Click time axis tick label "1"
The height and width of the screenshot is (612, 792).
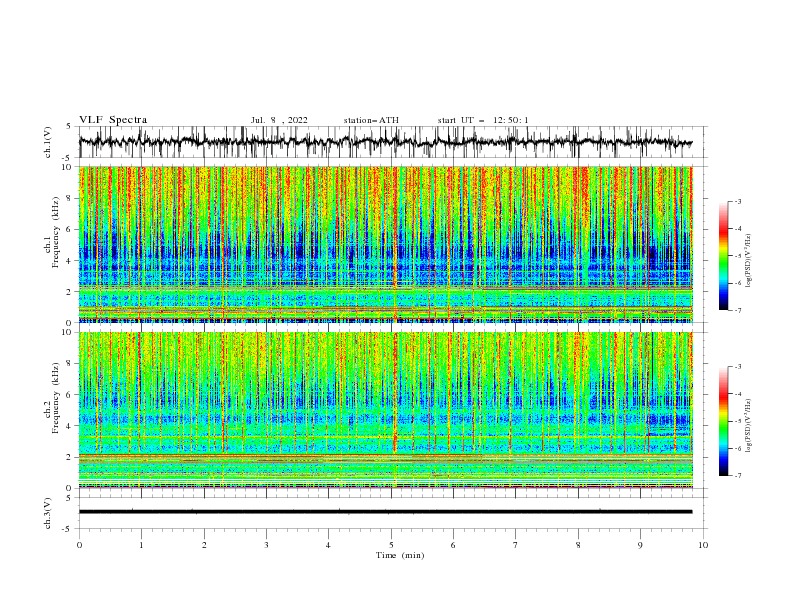point(141,545)
